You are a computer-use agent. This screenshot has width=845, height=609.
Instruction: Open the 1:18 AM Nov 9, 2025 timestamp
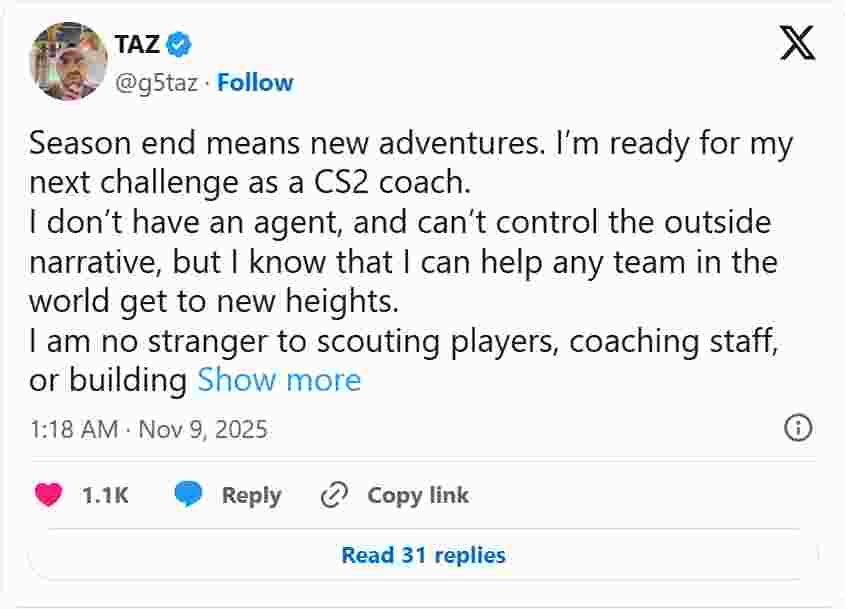pyautogui.click(x=148, y=430)
